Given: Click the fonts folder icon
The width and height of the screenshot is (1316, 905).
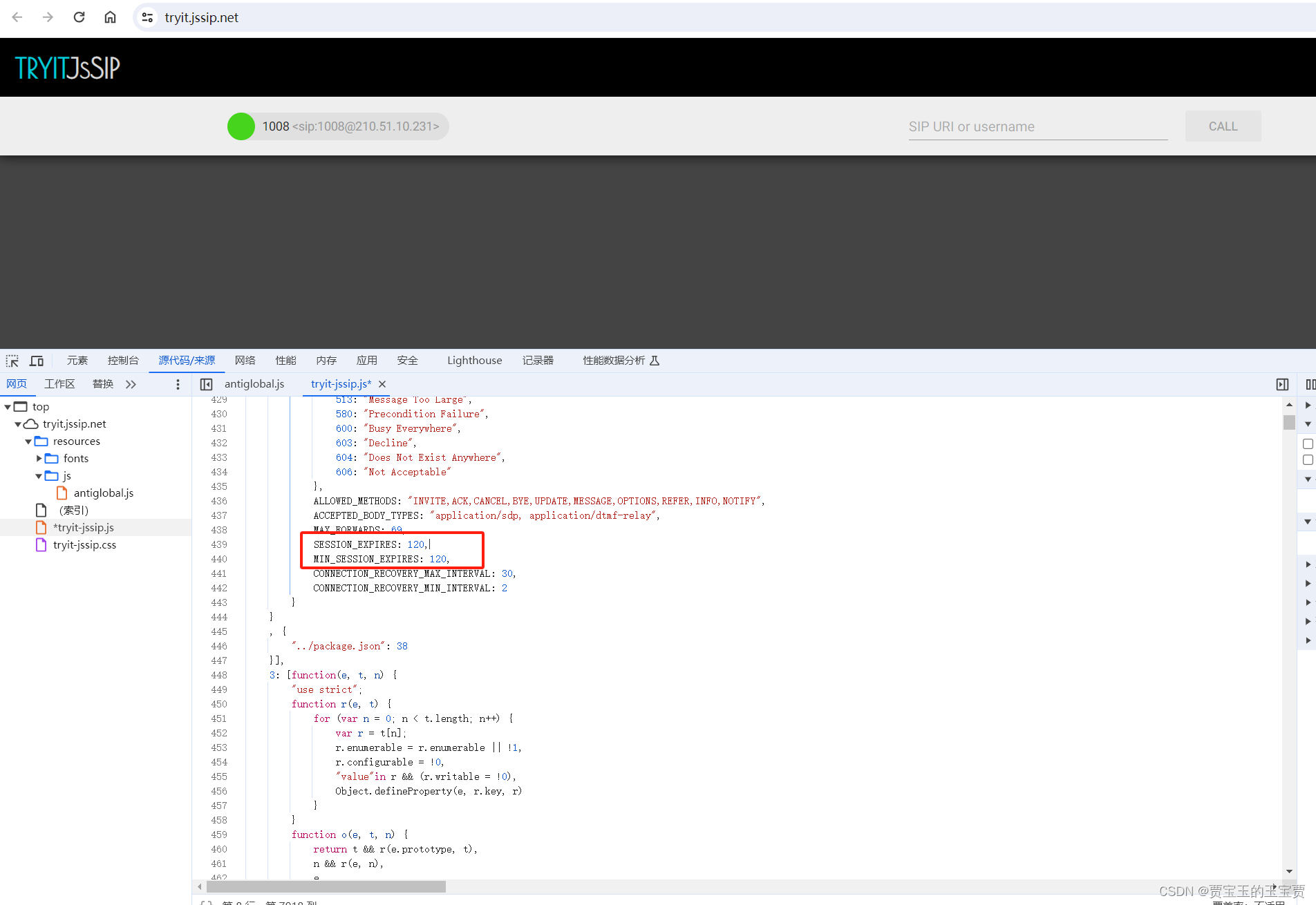Looking at the screenshot, I should (52, 458).
